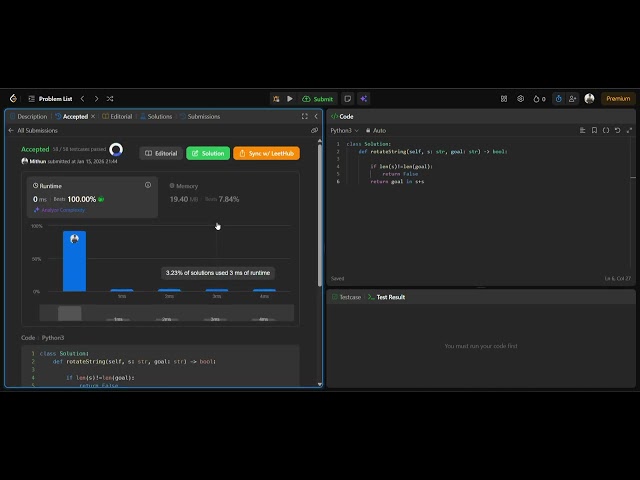The width and height of the screenshot is (640, 480).
Task: Switch to the Editorial tab
Action: (x=119, y=116)
